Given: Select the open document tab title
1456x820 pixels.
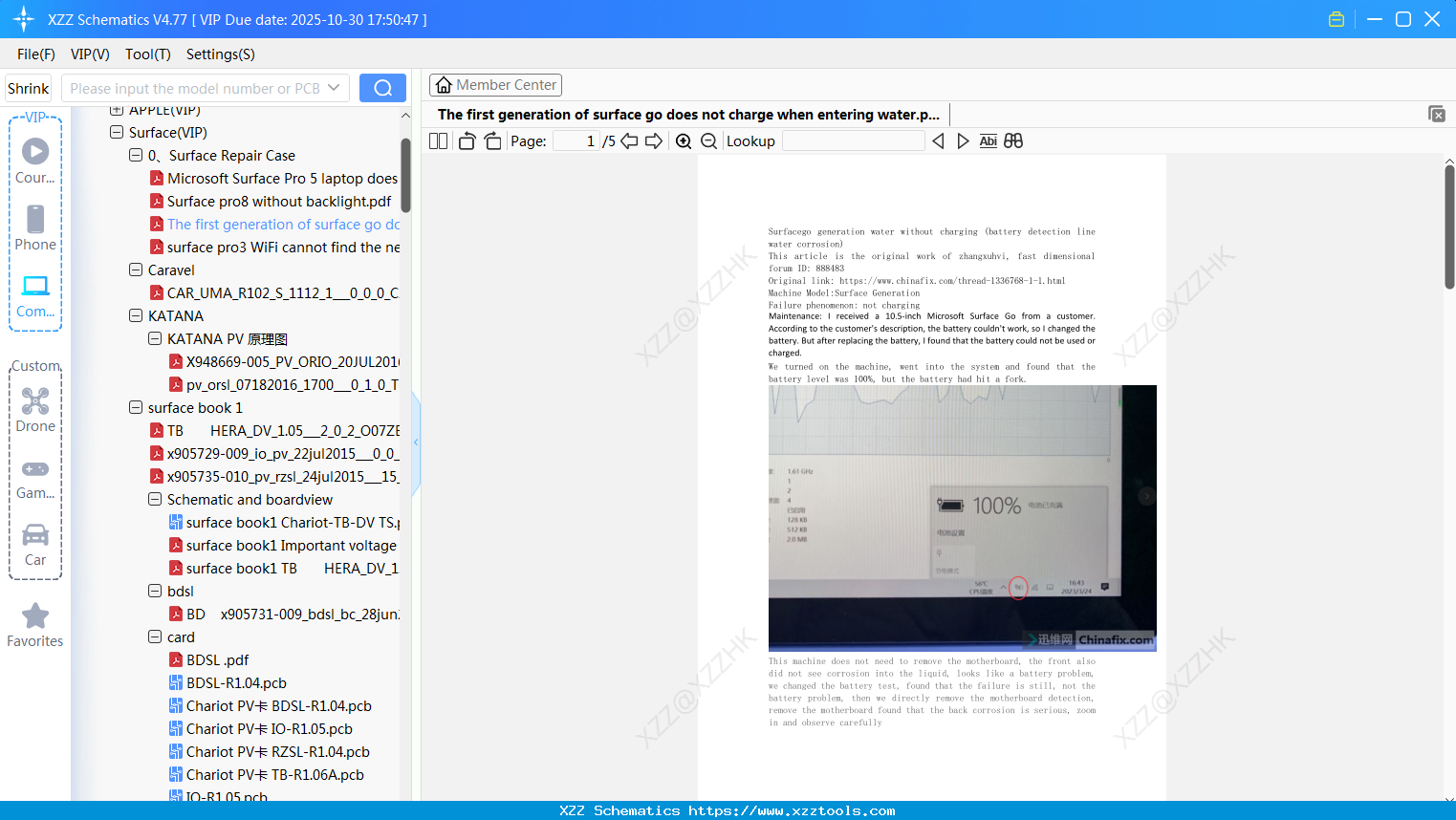Looking at the screenshot, I should pyautogui.click(x=688, y=114).
